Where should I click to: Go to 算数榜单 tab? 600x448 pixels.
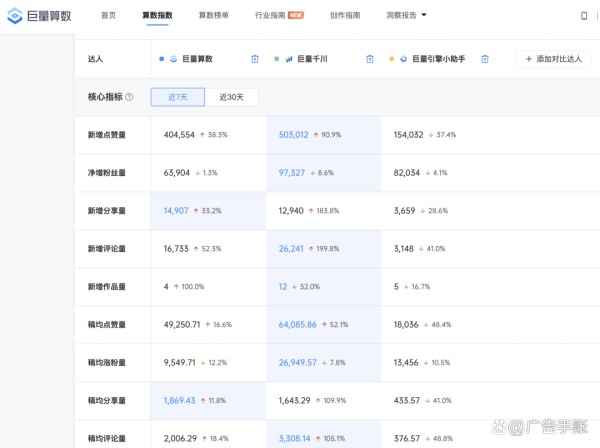(214, 15)
